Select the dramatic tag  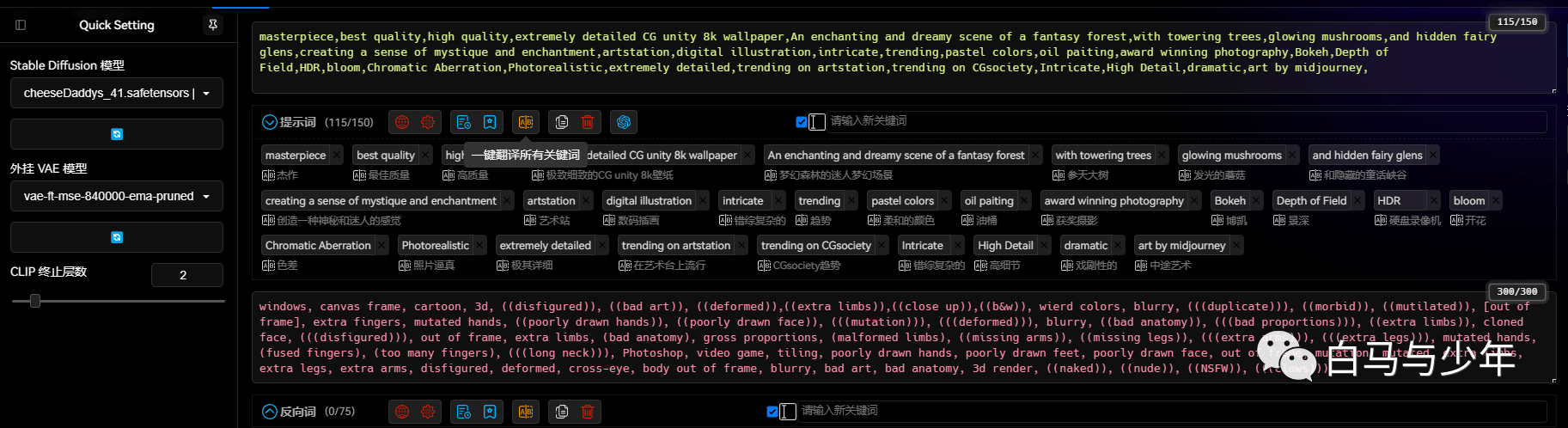(1086, 246)
